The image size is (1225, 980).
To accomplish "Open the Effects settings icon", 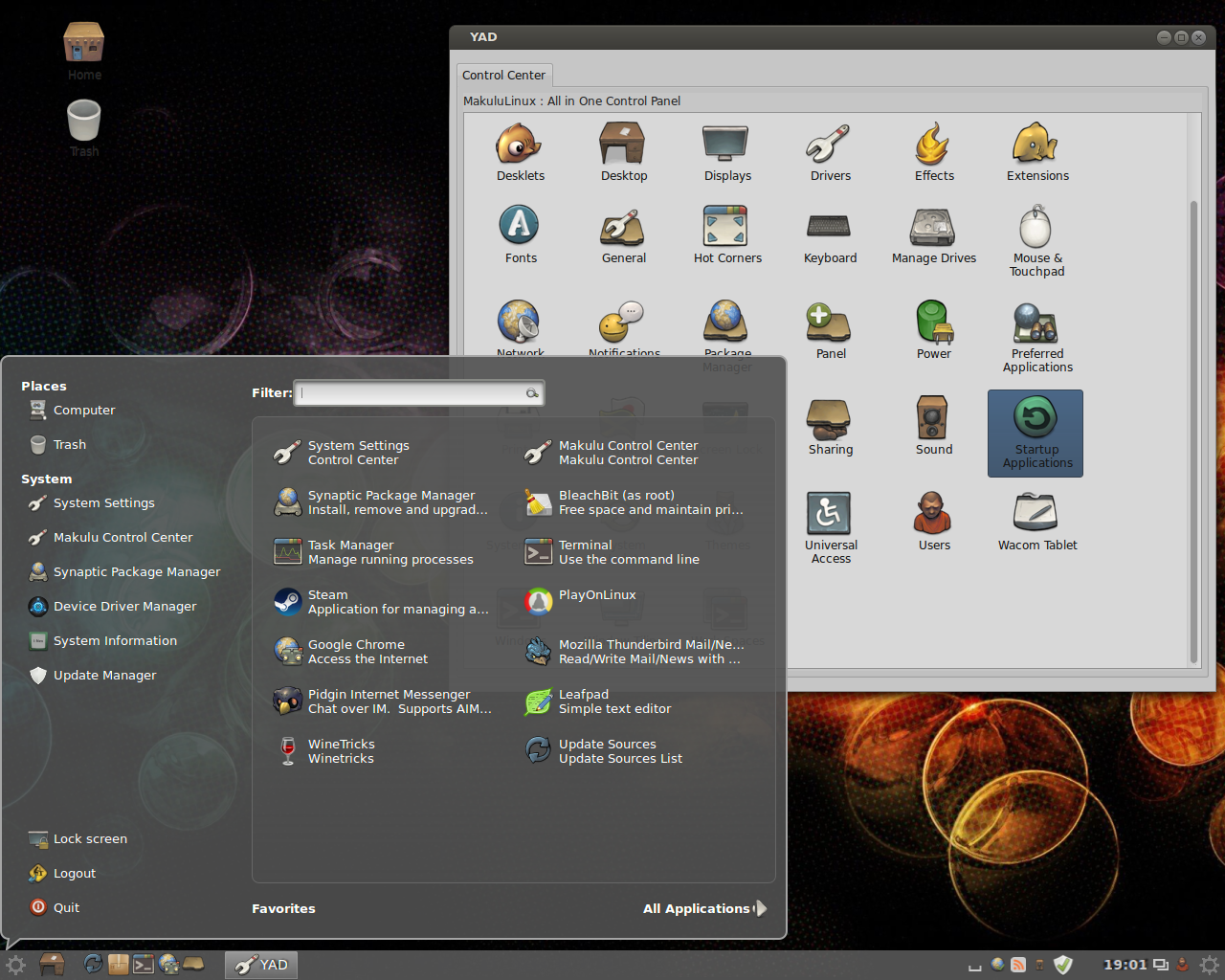I will 934,152.
